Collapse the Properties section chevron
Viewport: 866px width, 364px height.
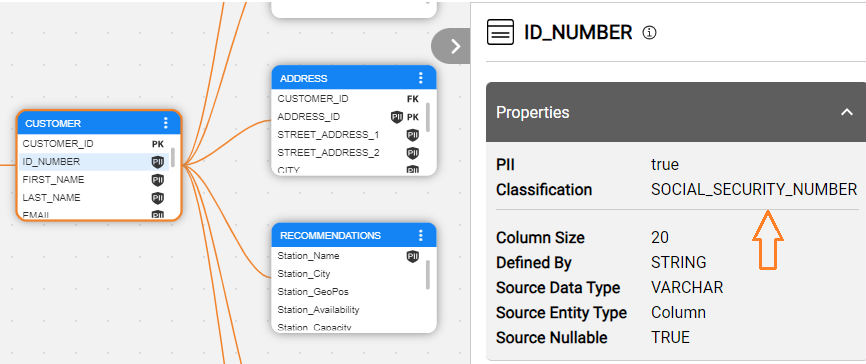[846, 112]
